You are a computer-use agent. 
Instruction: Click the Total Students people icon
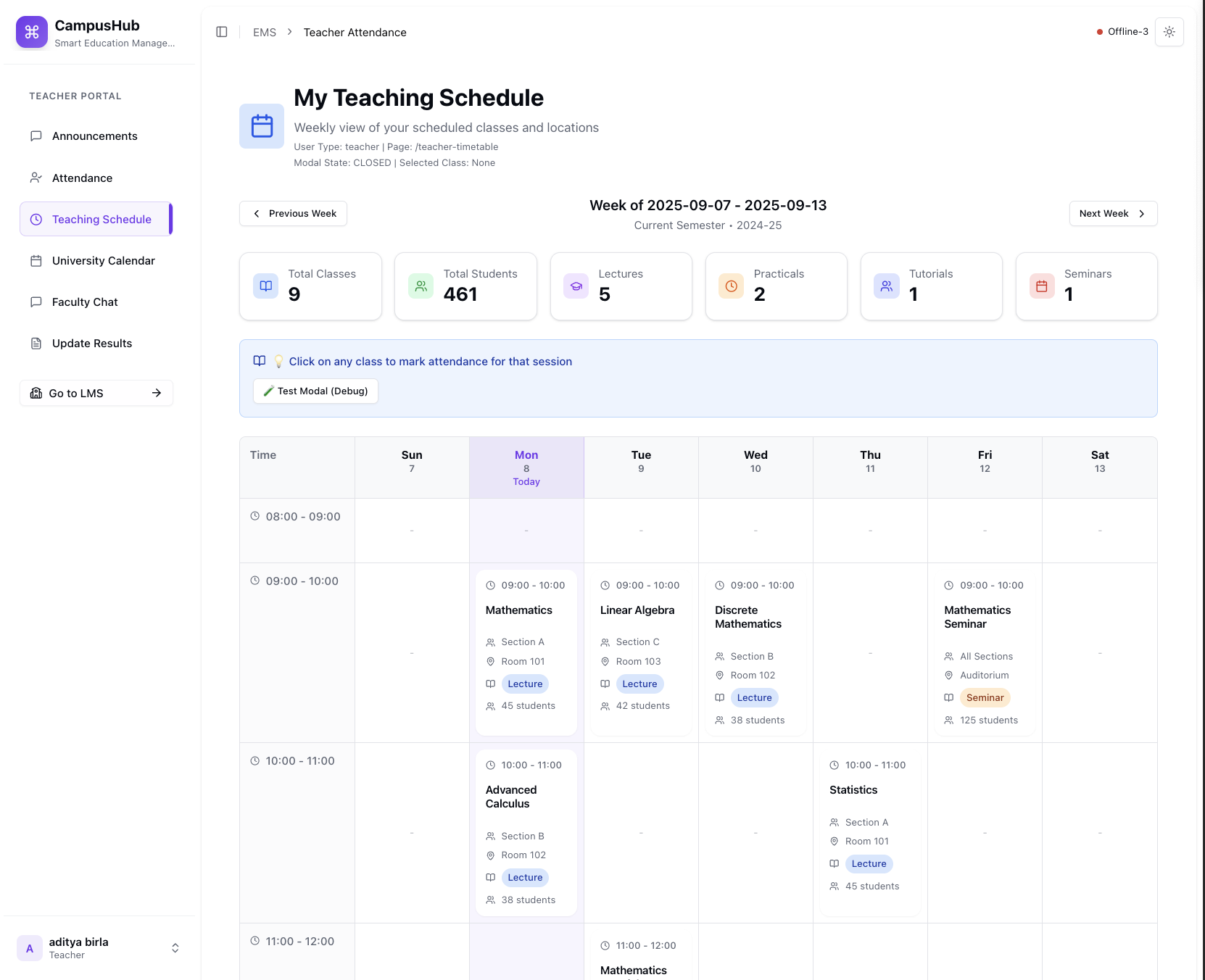click(x=421, y=286)
